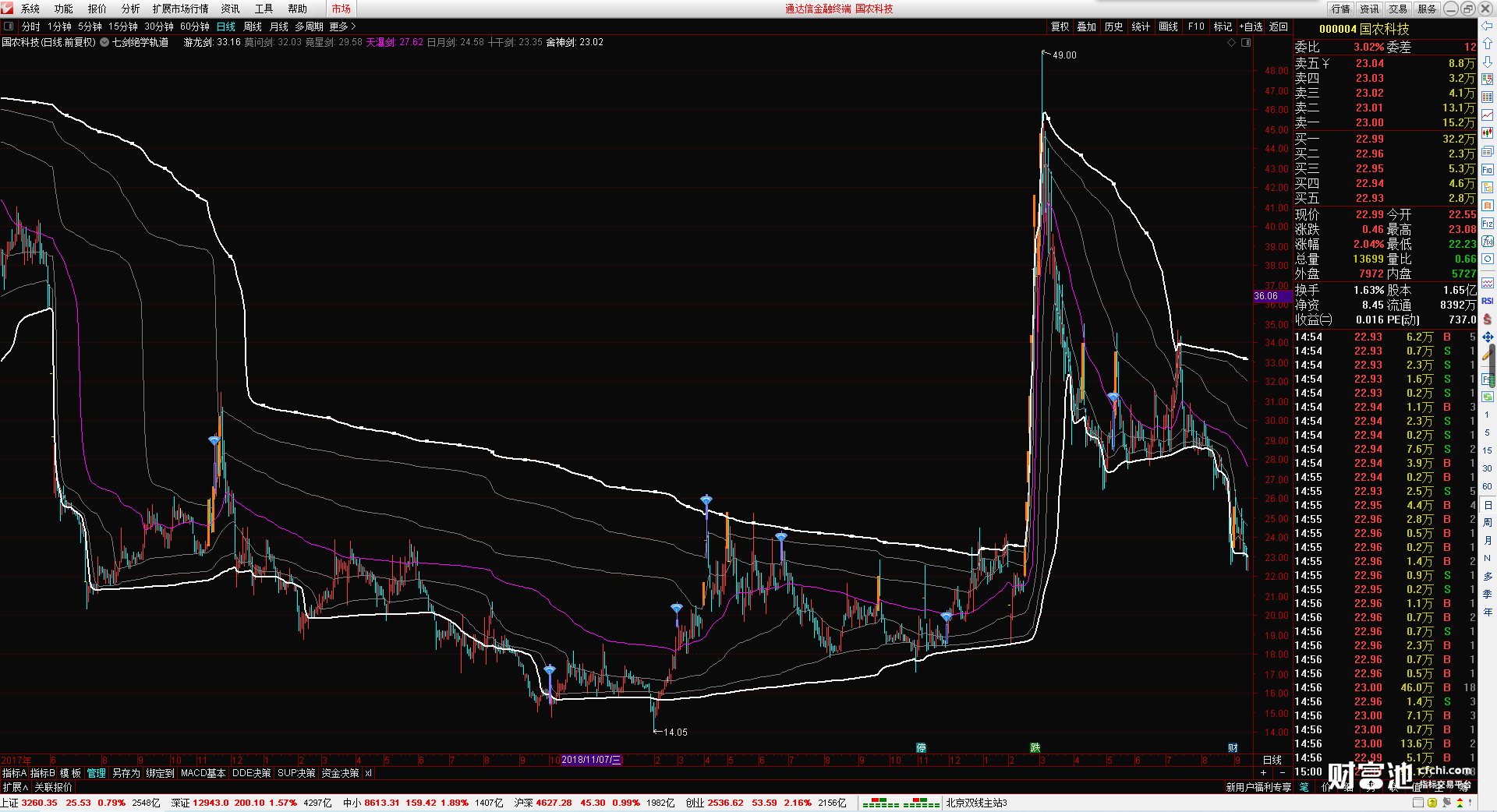1497x812 pixels.
Task: Click the tree structure icon in sidebar
Action: click(x=1488, y=187)
